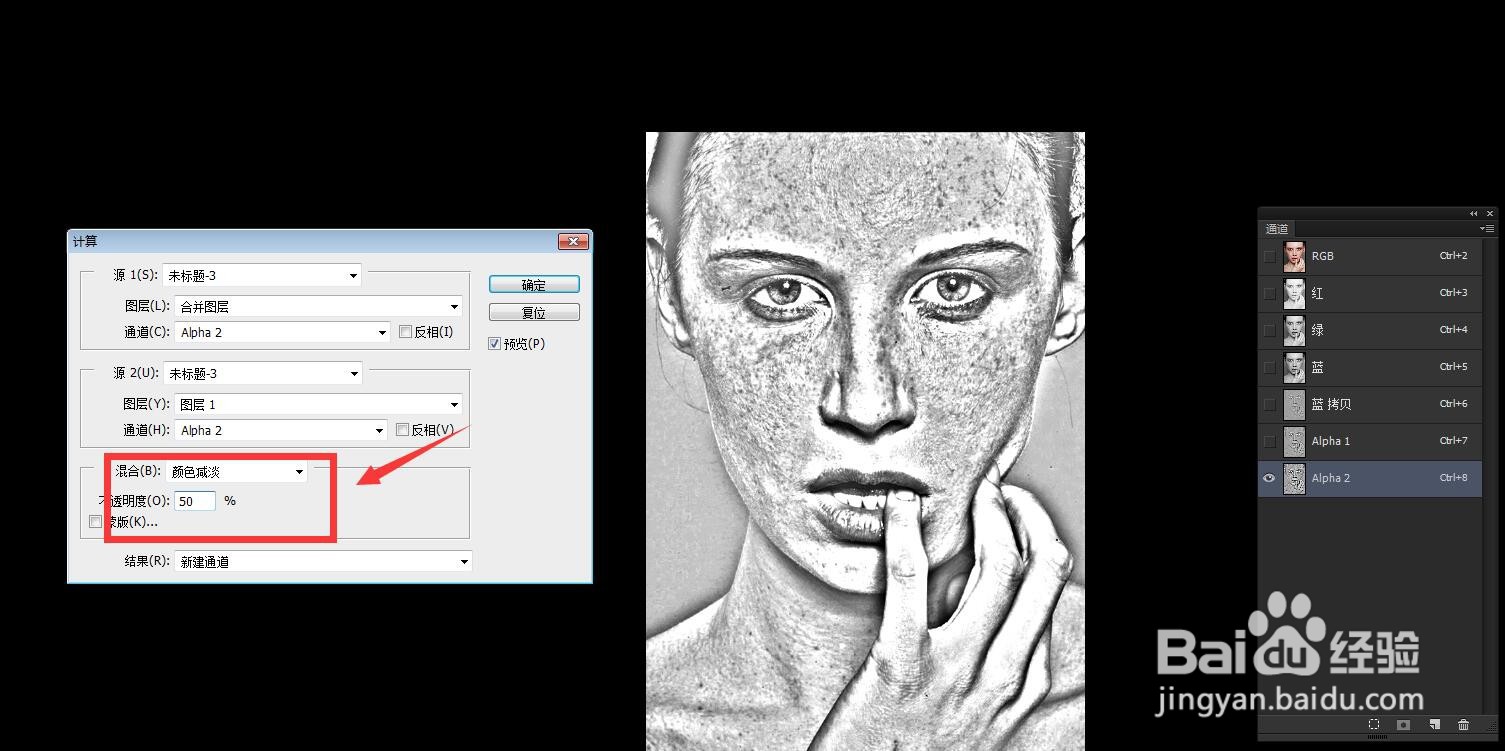Enable 反相(V) for source 2

(402, 430)
